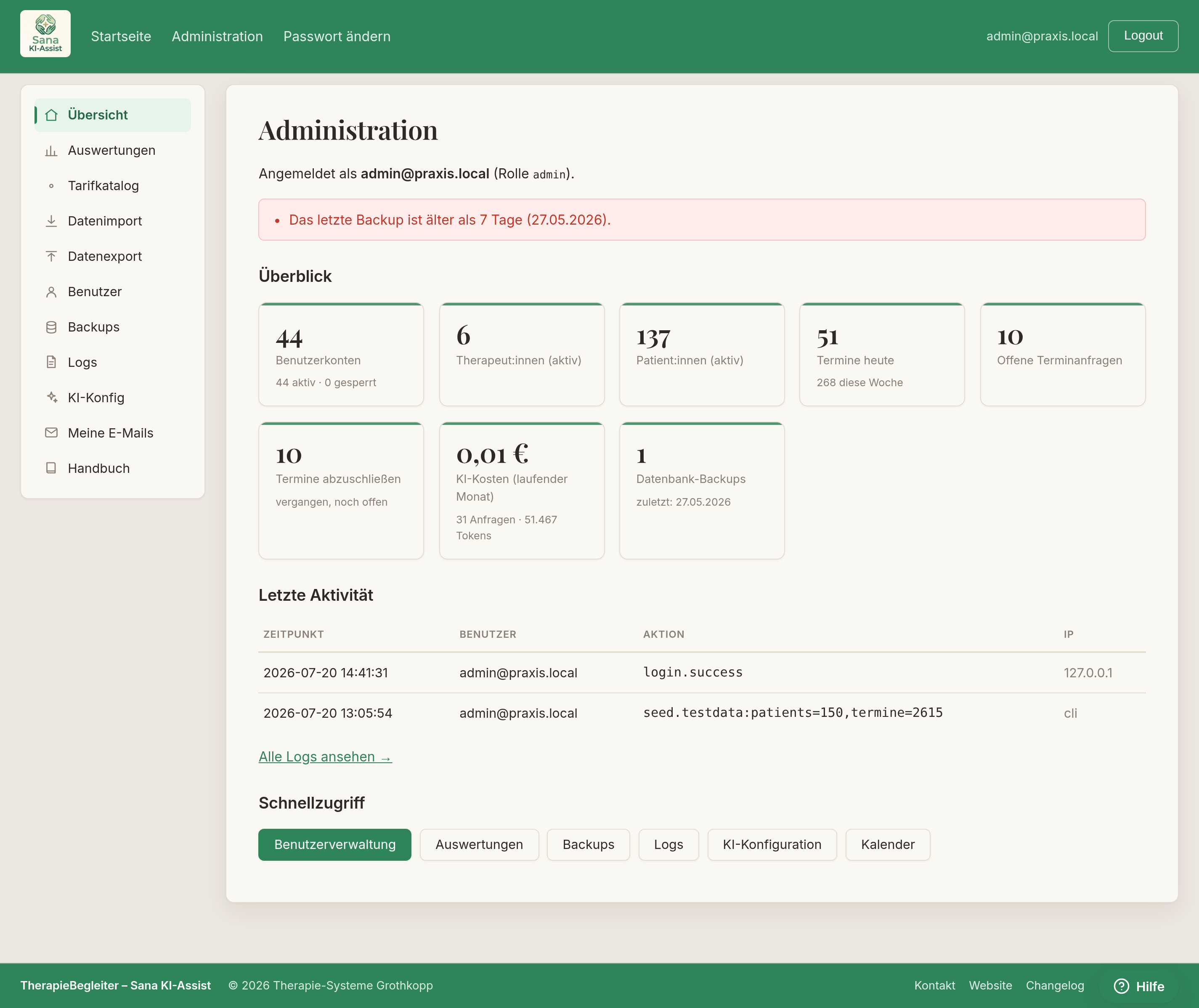The width and height of the screenshot is (1199, 1008).
Task: Click admin@praxis.local in the header
Action: pos(1042,36)
